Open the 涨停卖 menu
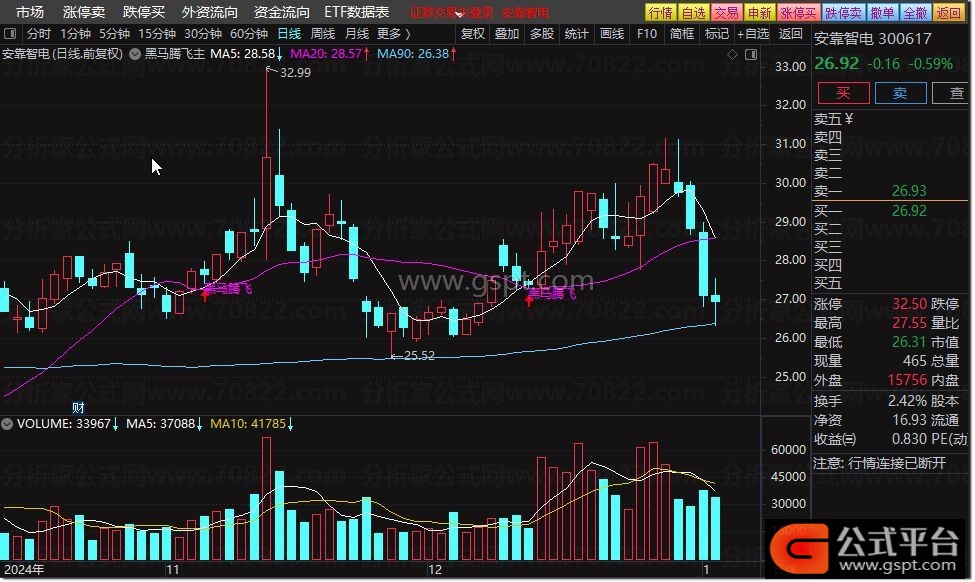Viewport: 975px width, 582px height. (x=83, y=12)
